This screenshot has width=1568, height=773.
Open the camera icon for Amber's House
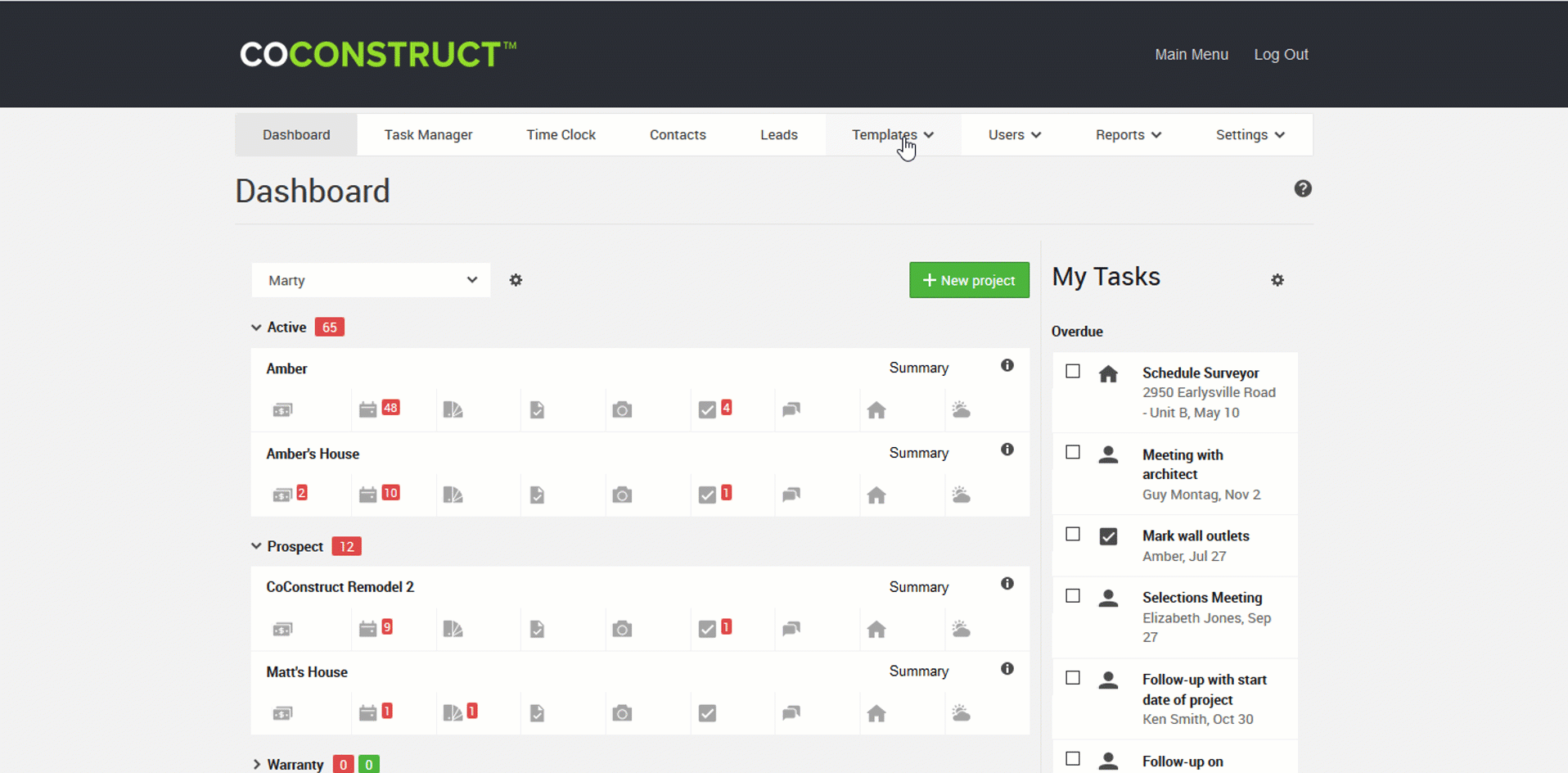622,495
